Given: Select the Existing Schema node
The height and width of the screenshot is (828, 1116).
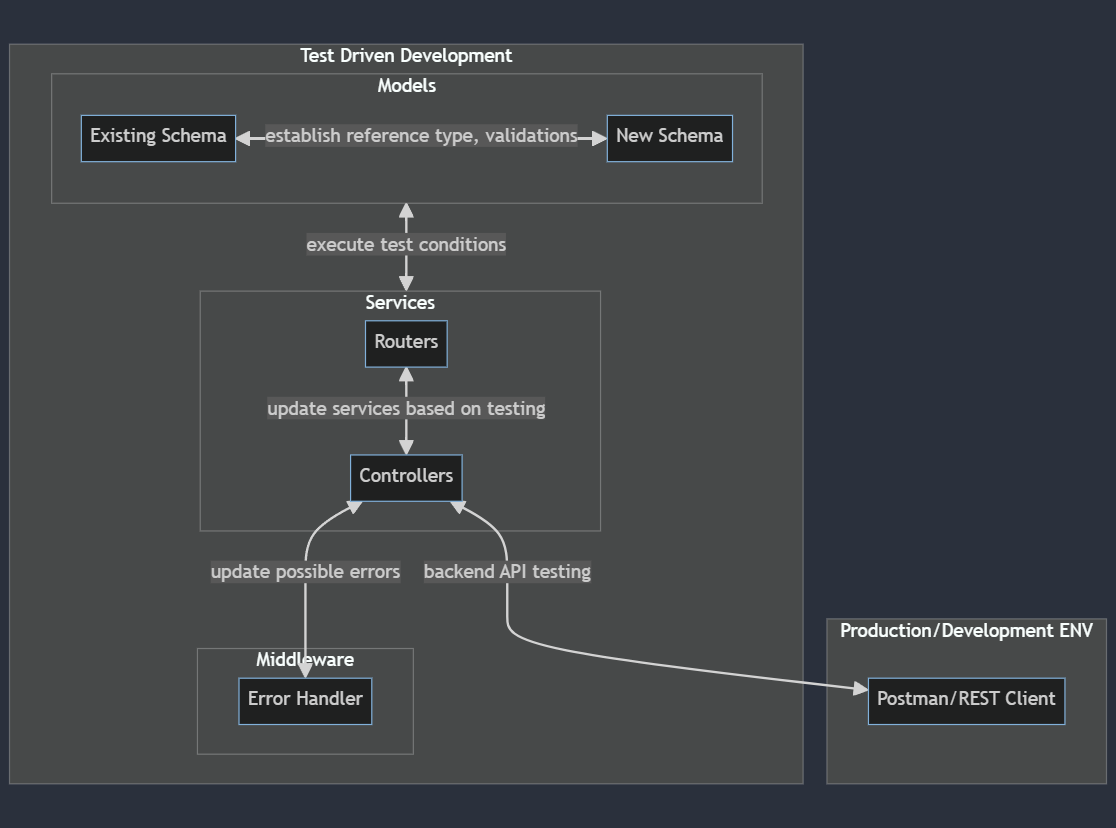Looking at the screenshot, I should (157, 137).
